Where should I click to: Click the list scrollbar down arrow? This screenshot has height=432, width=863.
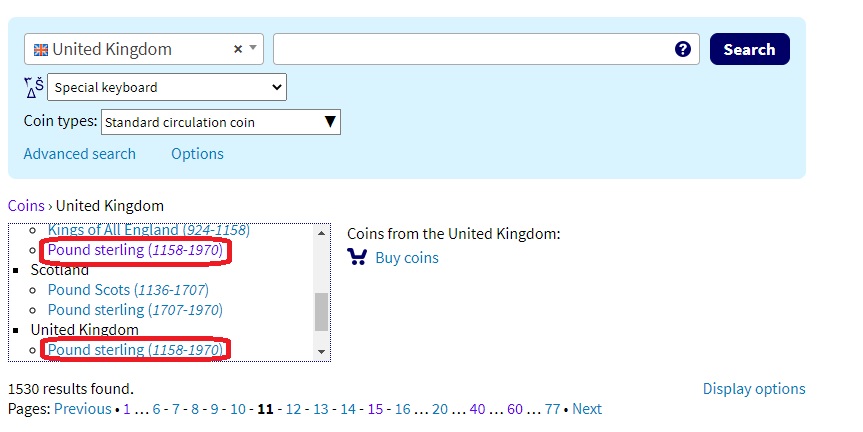coord(321,352)
